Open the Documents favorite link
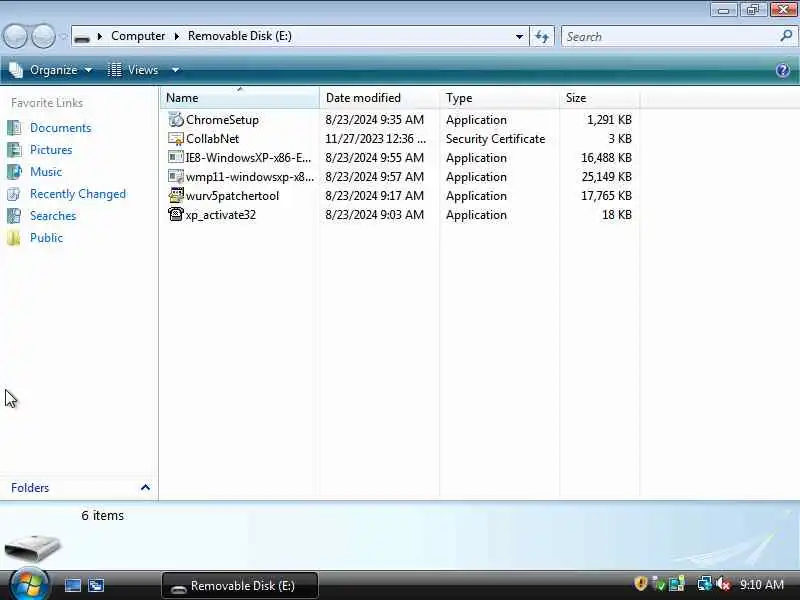This screenshot has height=600, width=800. tap(61, 128)
